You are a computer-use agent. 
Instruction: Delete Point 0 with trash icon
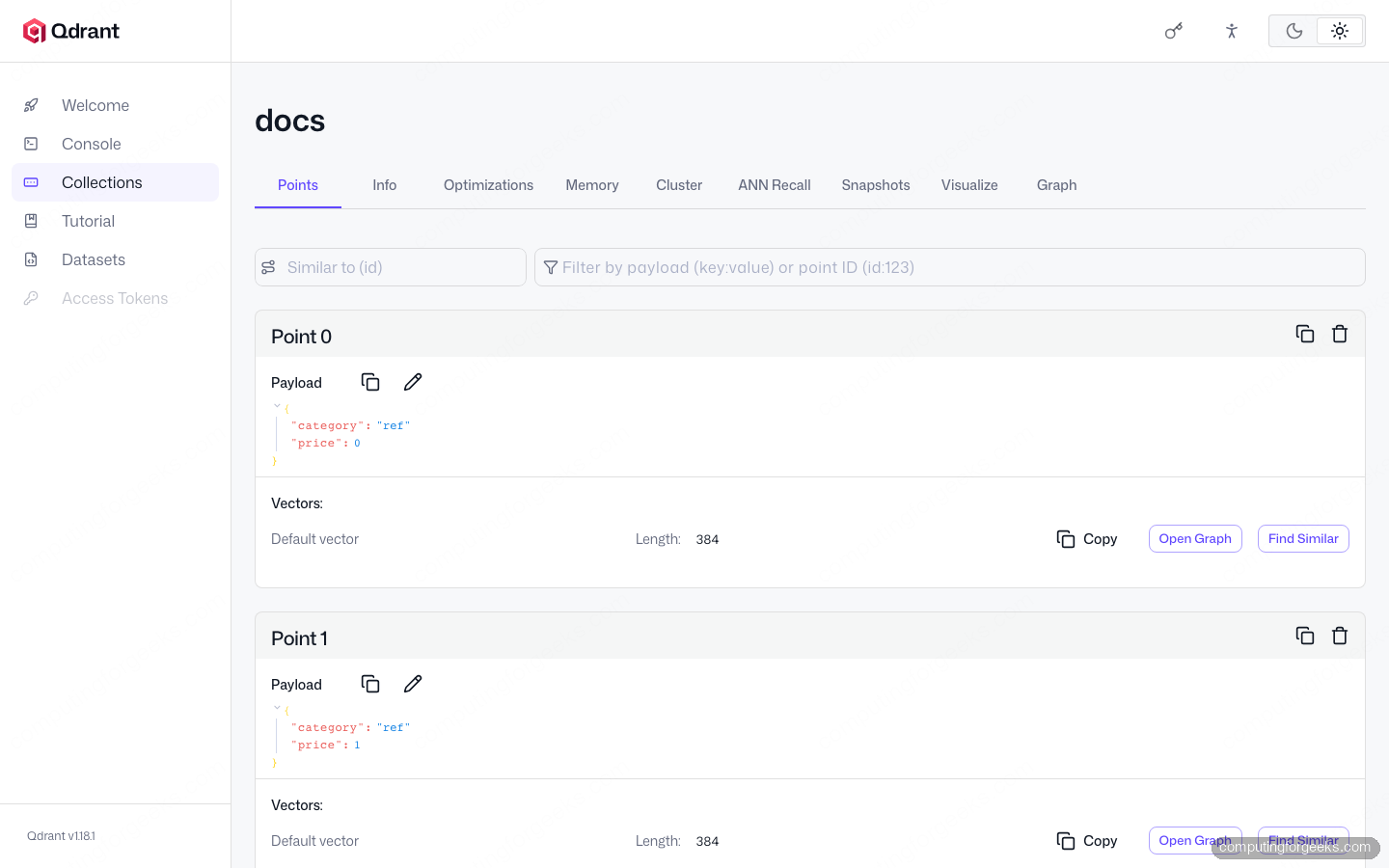[x=1340, y=334]
